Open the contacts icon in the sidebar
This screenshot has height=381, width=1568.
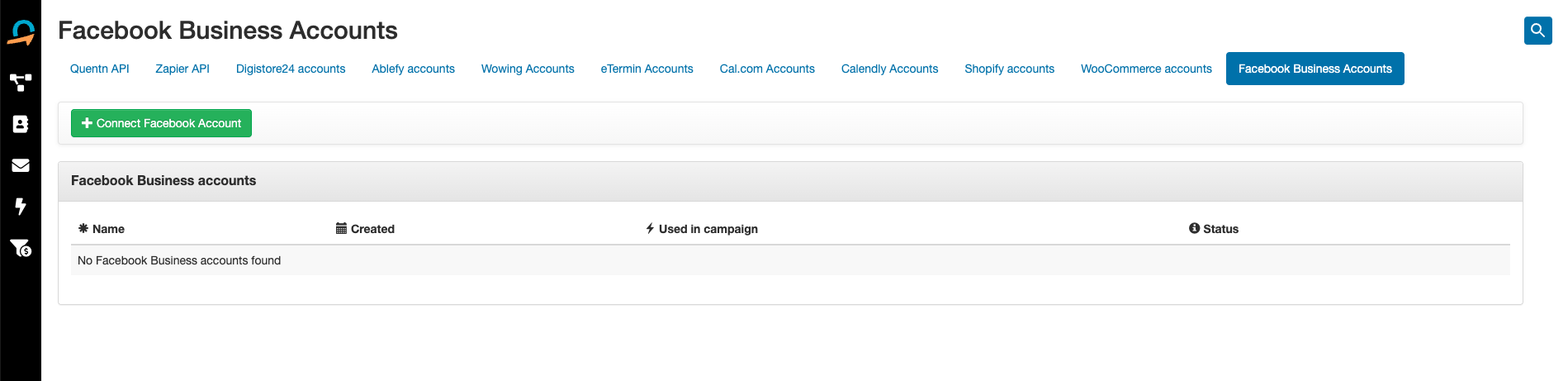click(x=21, y=124)
